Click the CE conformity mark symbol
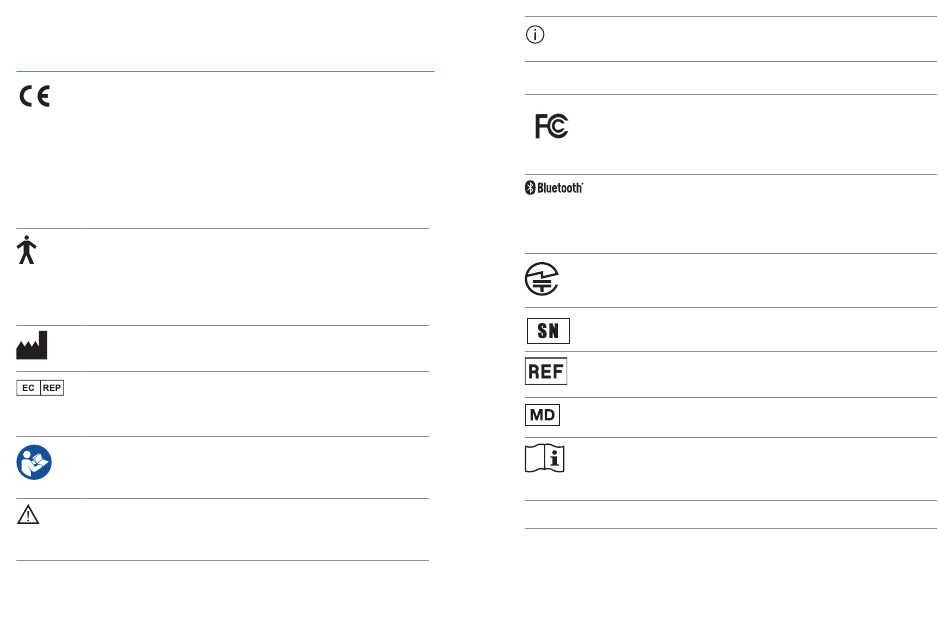 click(x=35, y=96)
